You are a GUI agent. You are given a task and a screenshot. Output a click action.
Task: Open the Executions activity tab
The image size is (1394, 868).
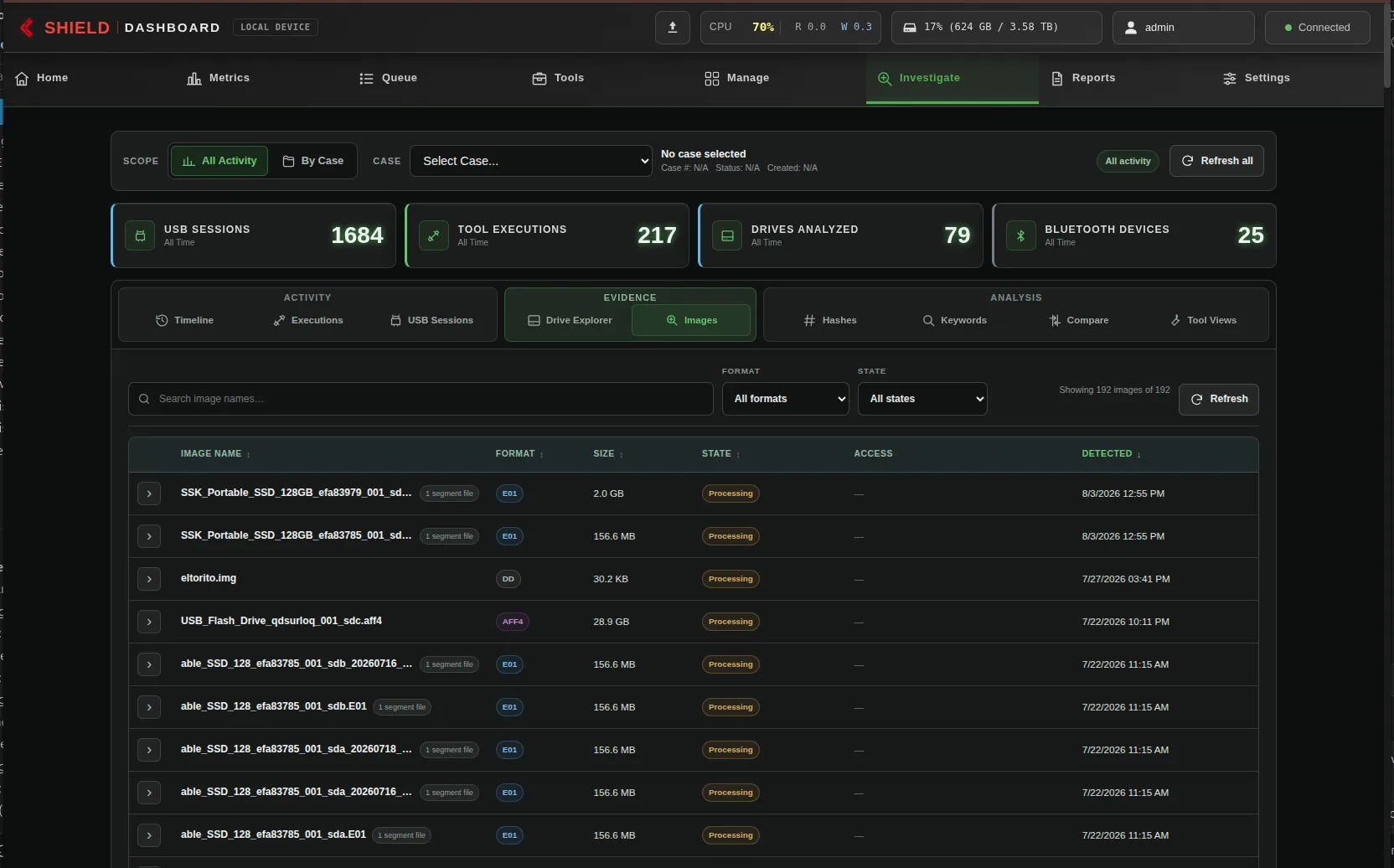click(308, 320)
